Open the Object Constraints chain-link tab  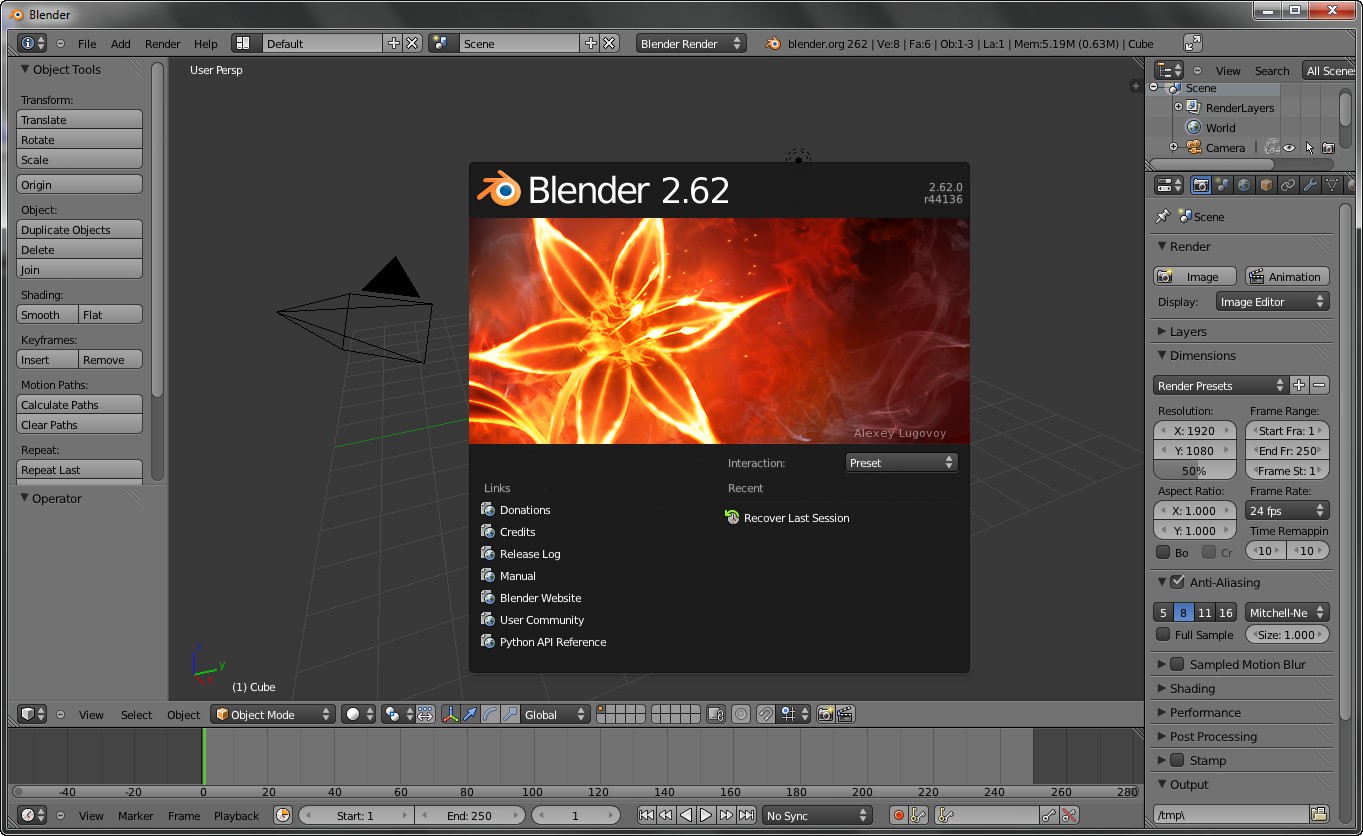click(1288, 185)
